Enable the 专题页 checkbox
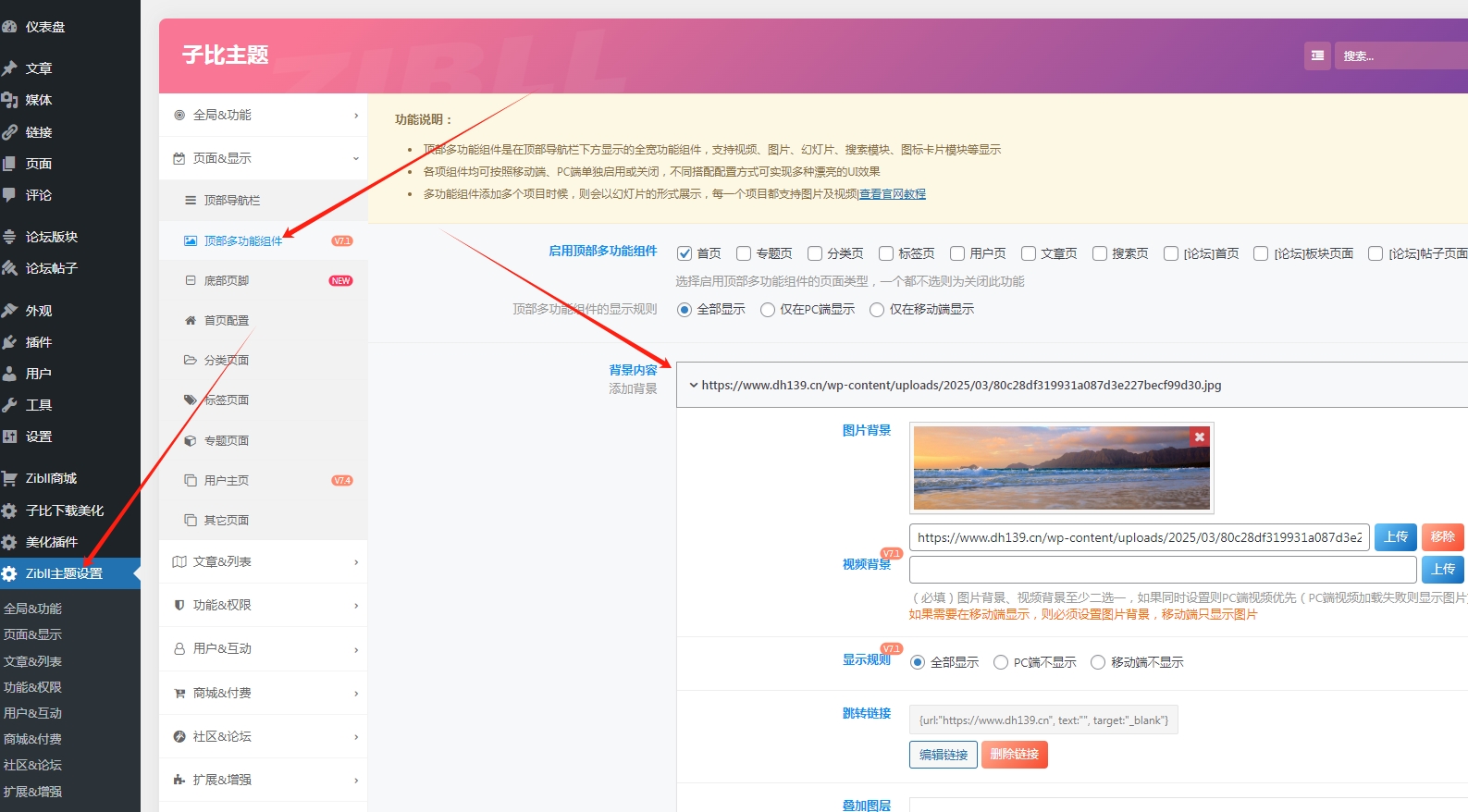The width and height of the screenshot is (1468, 812). tap(744, 253)
